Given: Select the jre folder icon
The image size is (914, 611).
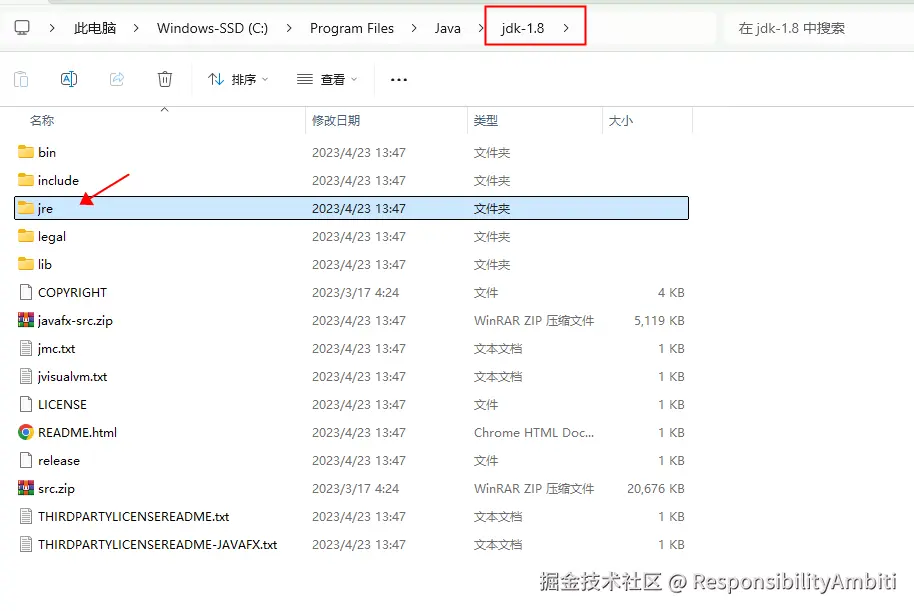Looking at the screenshot, I should pos(26,208).
